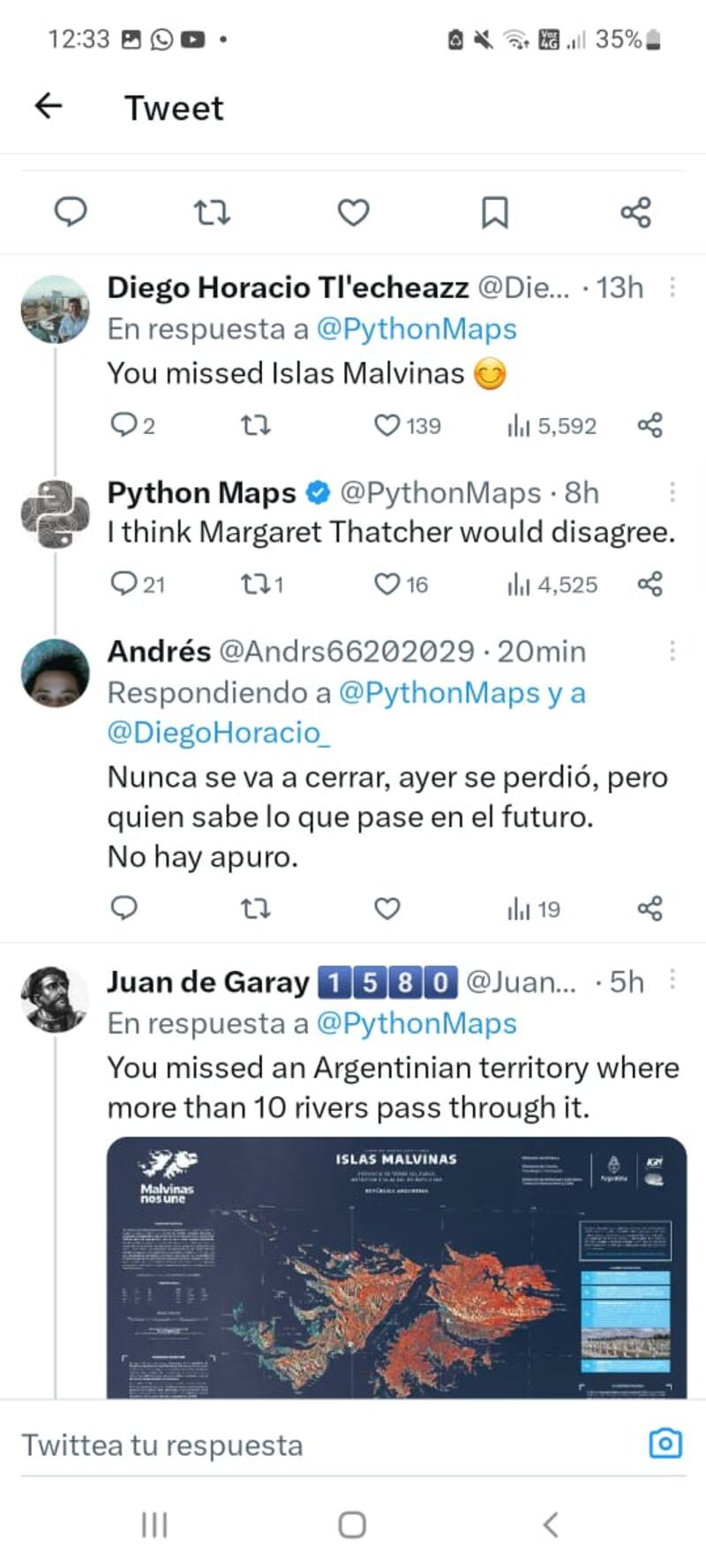The height and width of the screenshot is (1568, 706).
Task: Like the main tweet with heart icon
Action: point(353,213)
